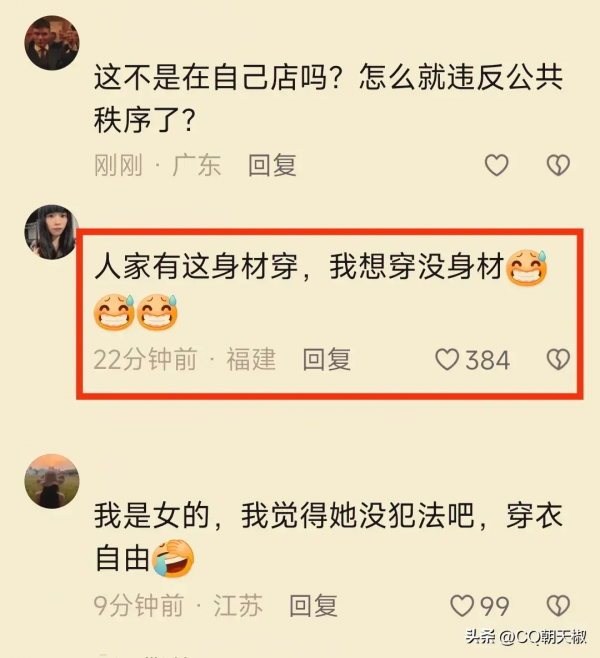Reply to the 9分钟前 江苏 comment
The image size is (600, 658).
coord(313,606)
